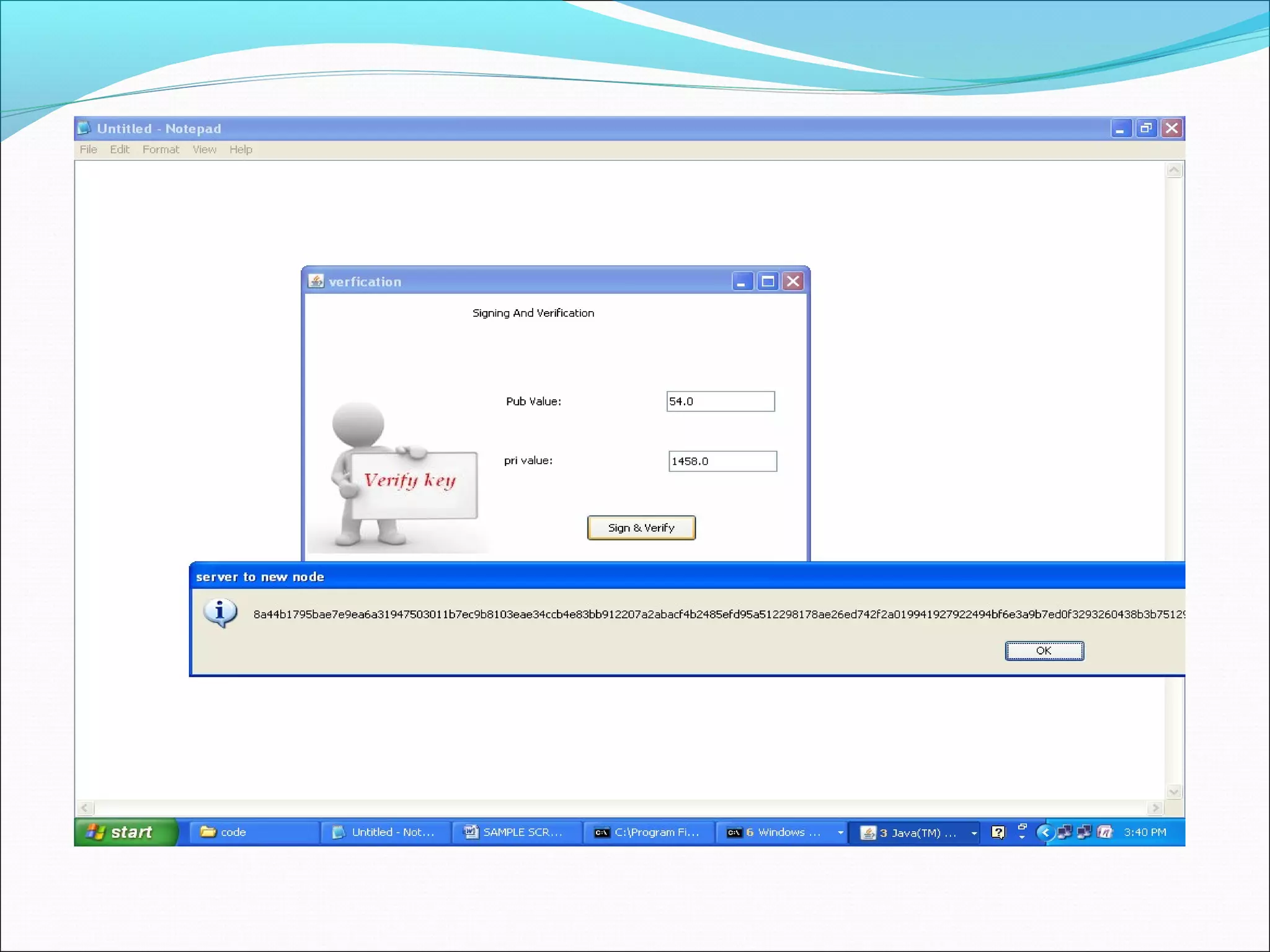The height and width of the screenshot is (952, 1270).
Task: Show hidden tray icons arrow
Action: pos(1045,832)
